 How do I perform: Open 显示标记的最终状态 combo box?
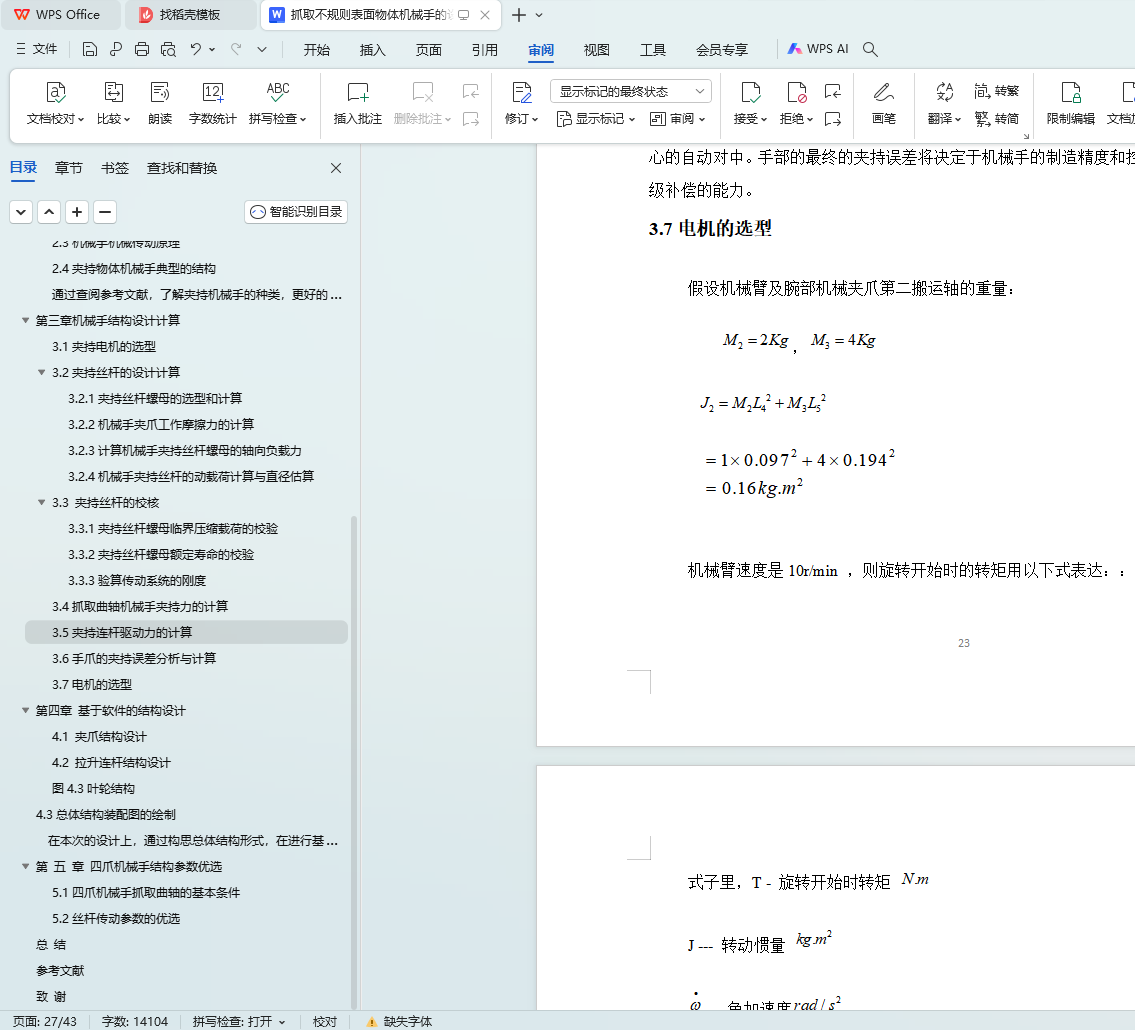pos(630,91)
